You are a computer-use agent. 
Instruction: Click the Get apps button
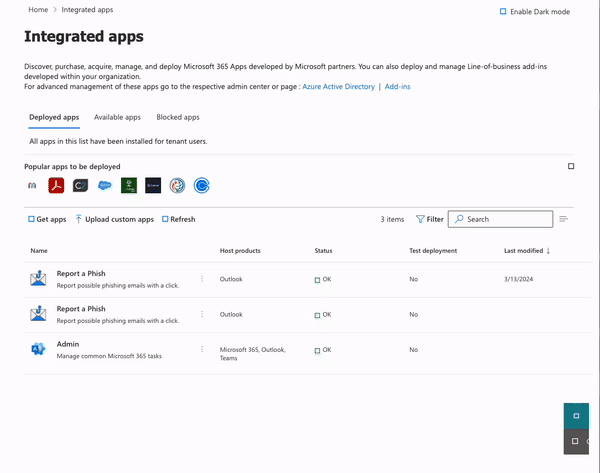pyautogui.click(x=47, y=219)
